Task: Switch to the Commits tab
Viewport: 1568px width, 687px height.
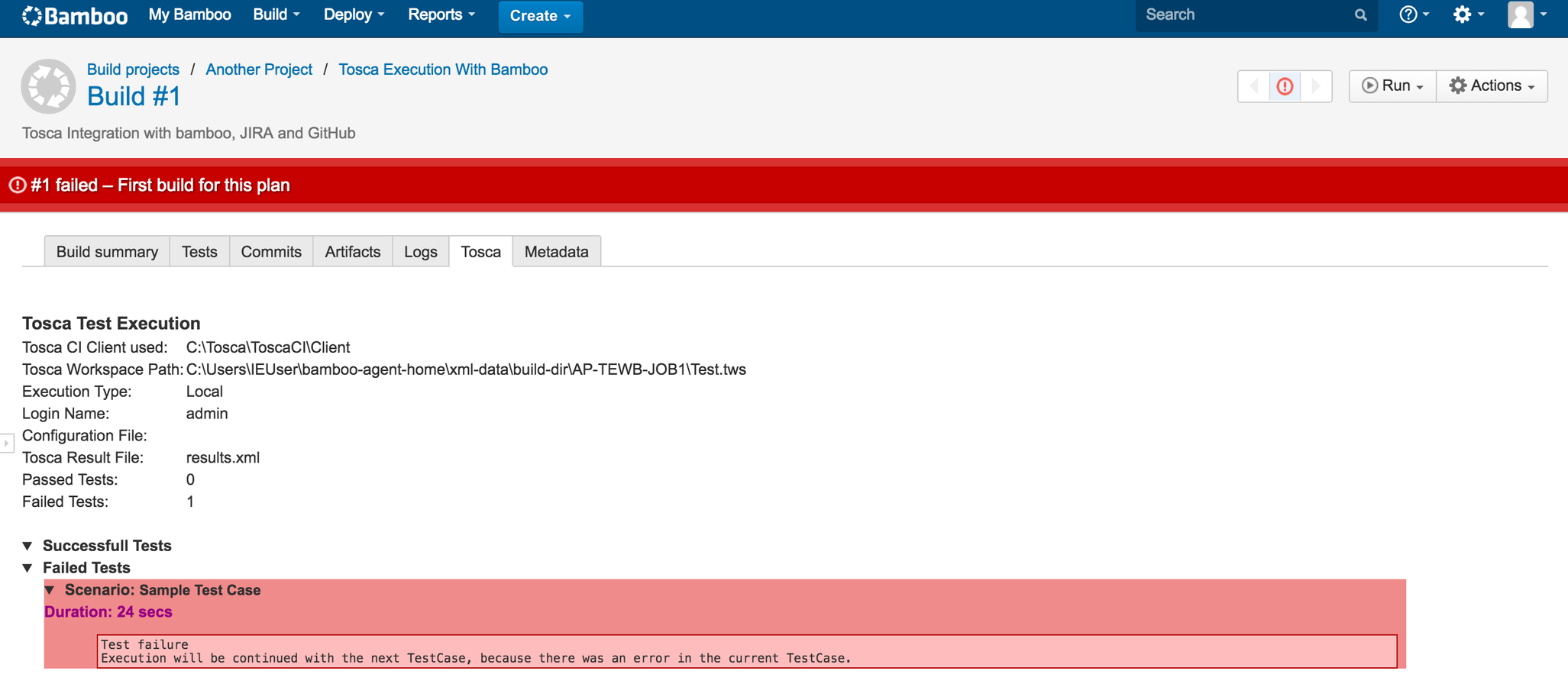Action: 271,252
